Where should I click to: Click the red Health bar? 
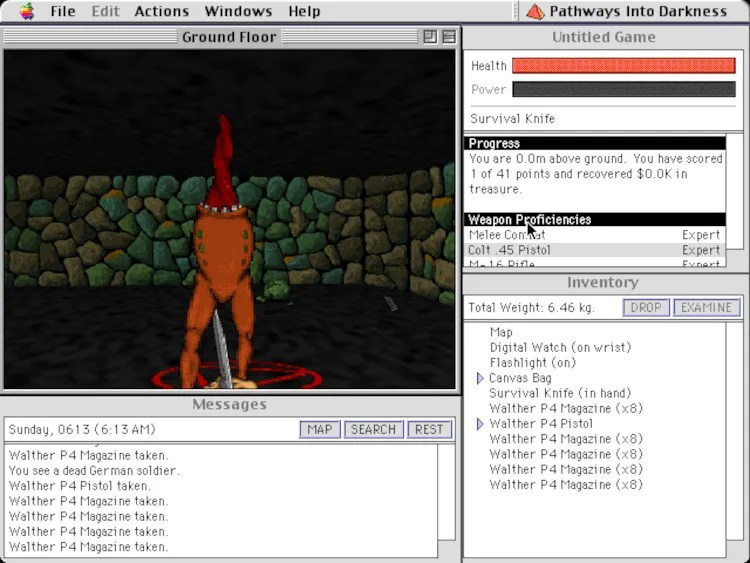pyautogui.click(x=624, y=66)
